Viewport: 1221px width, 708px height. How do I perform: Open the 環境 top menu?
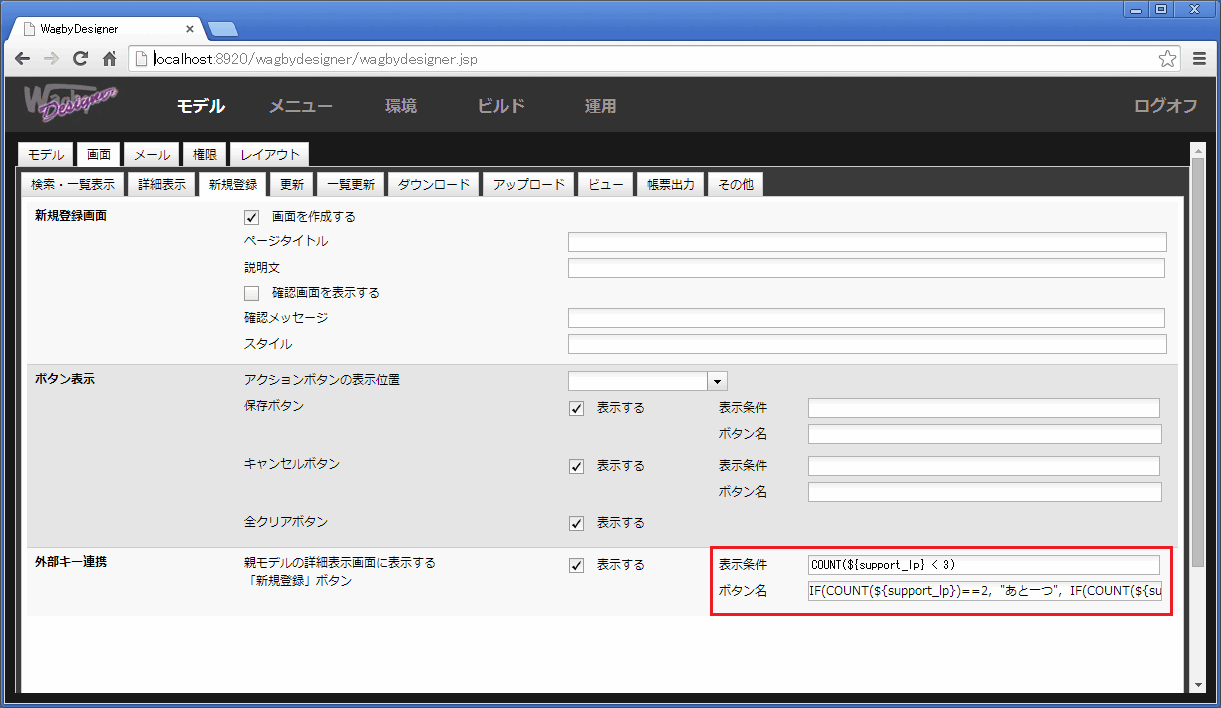(401, 106)
